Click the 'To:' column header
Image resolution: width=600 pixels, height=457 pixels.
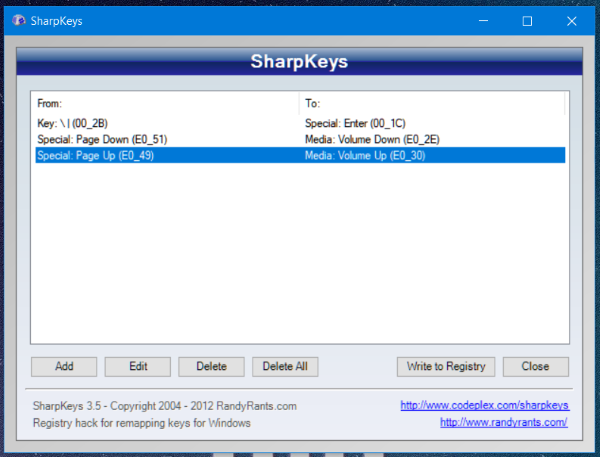[432, 103]
